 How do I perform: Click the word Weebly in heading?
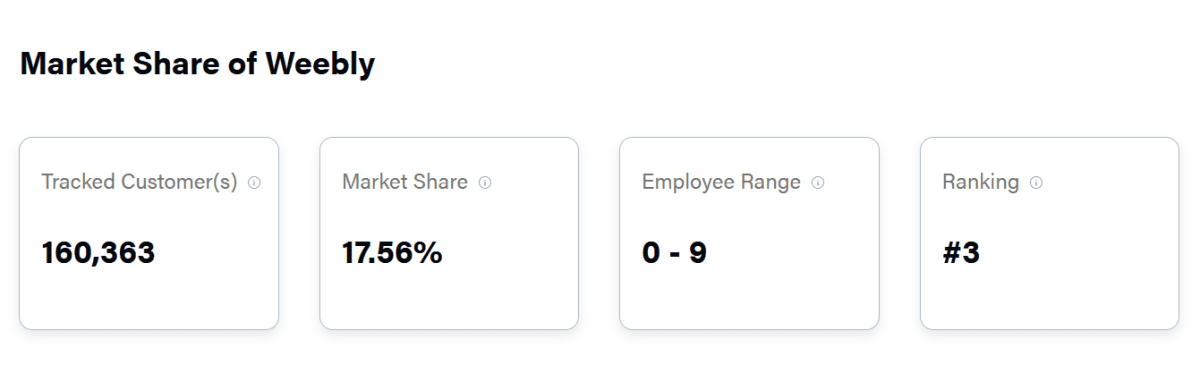320,64
